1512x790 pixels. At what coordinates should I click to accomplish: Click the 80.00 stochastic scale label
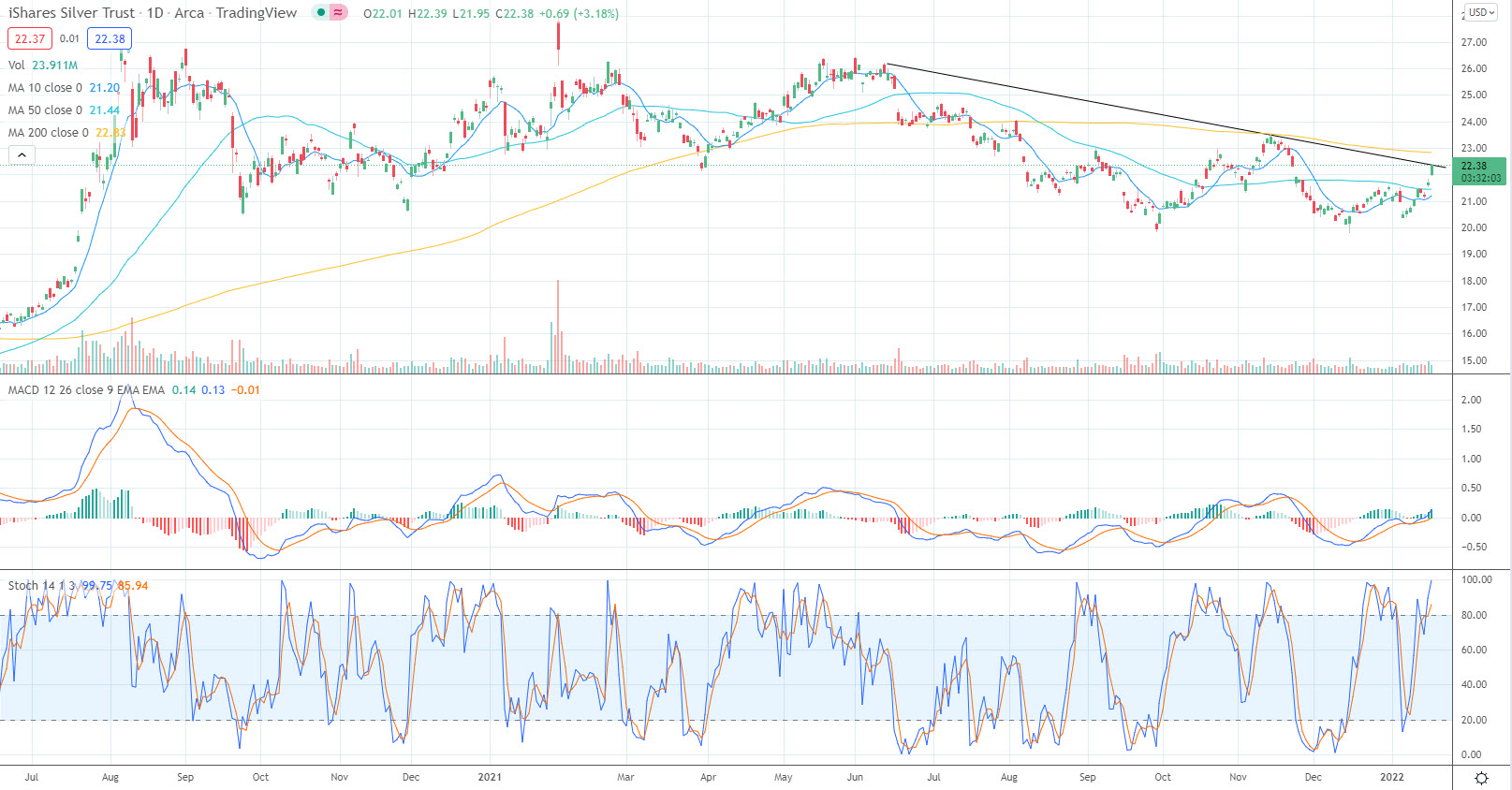1472,615
